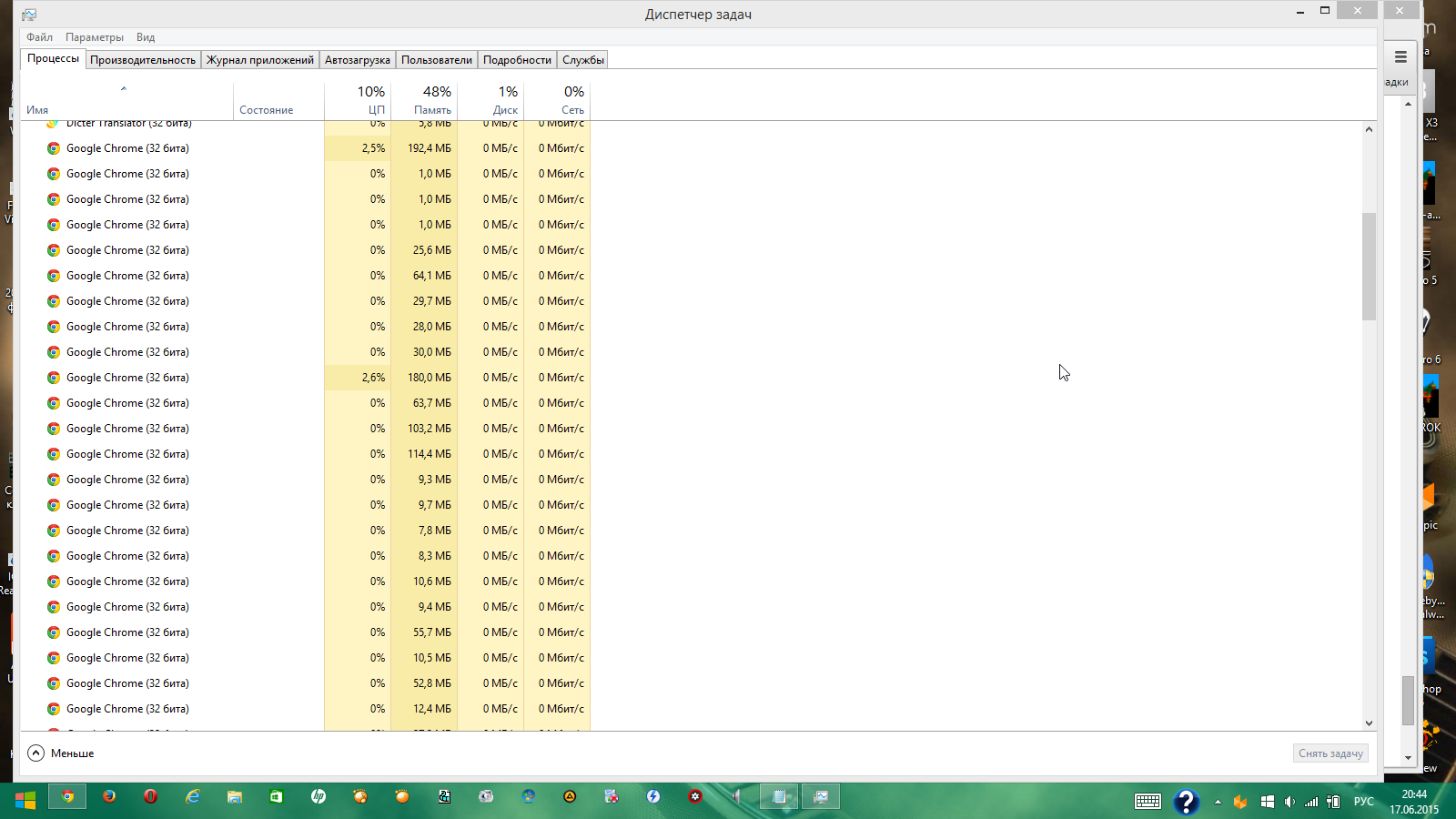Click the Task Manager taskbar button
1456x819 pixels.
click(821, 796)
